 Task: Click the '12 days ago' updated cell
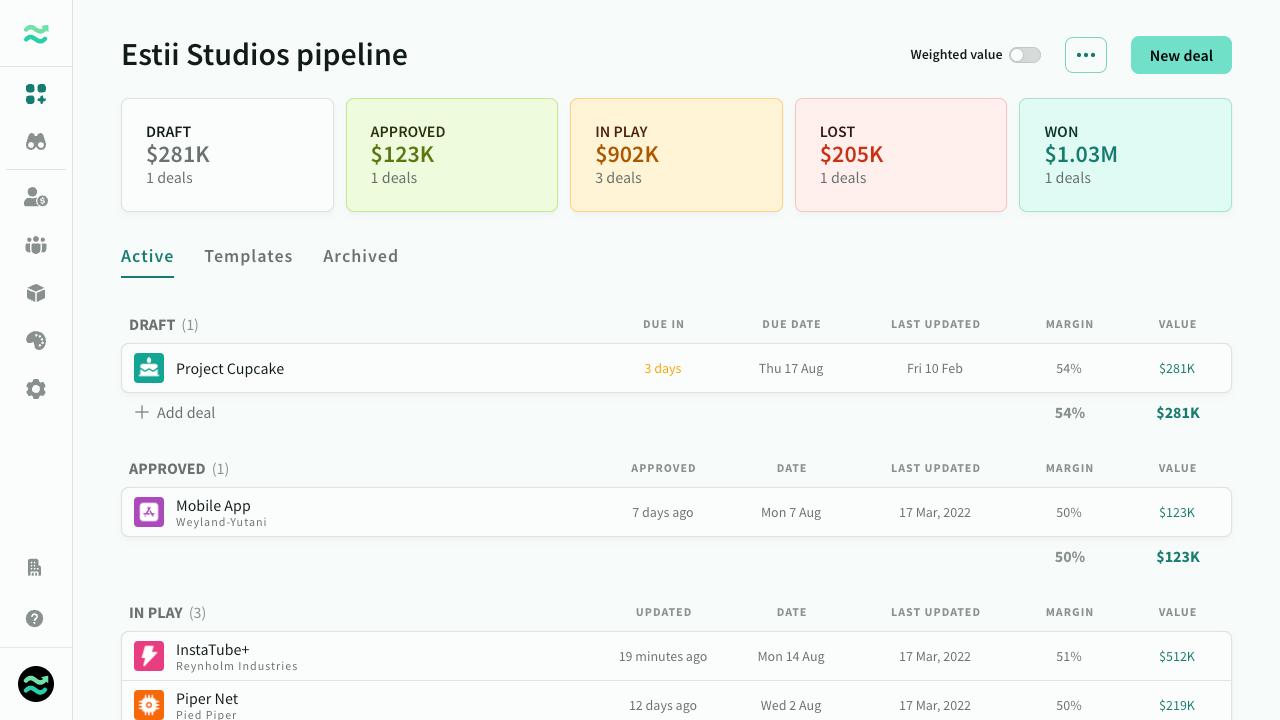(663, 705)
